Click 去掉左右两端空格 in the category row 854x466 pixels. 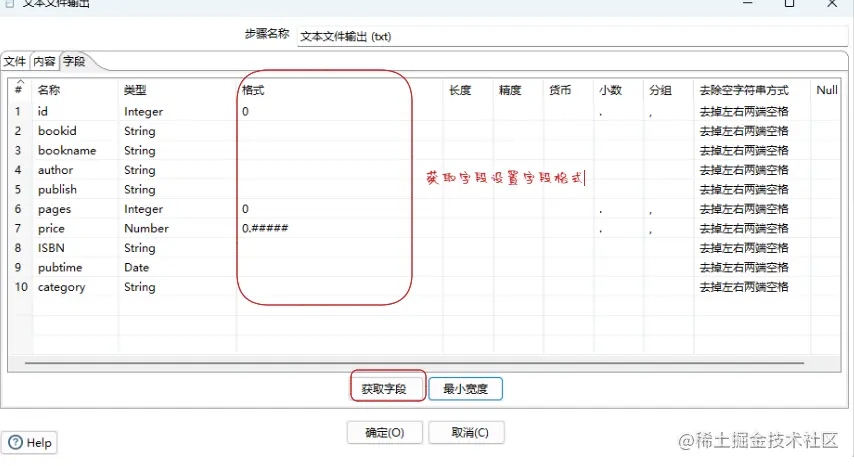point(744,287)
